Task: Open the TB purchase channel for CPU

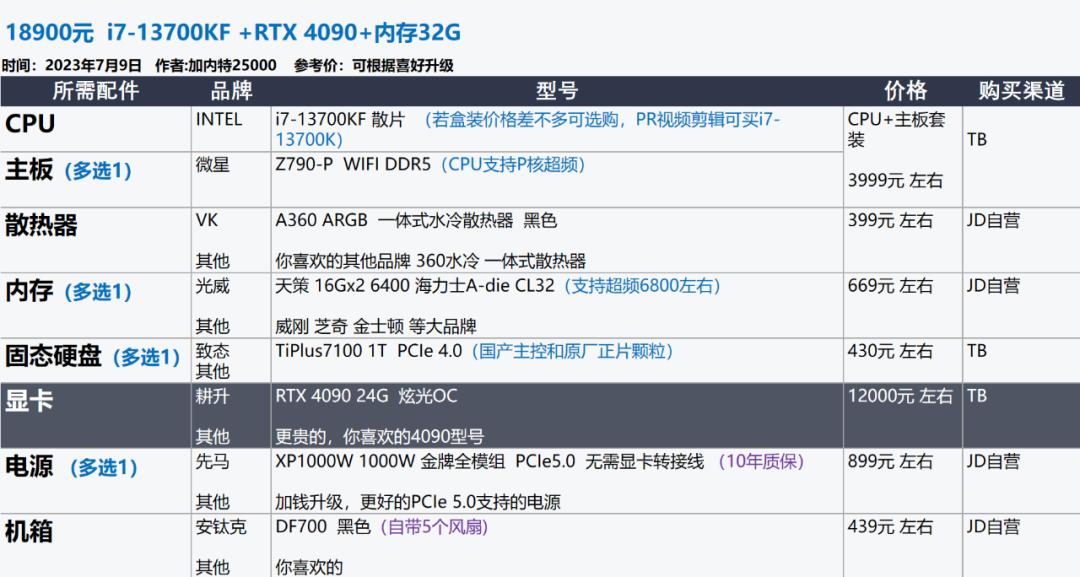Action: 975,139
